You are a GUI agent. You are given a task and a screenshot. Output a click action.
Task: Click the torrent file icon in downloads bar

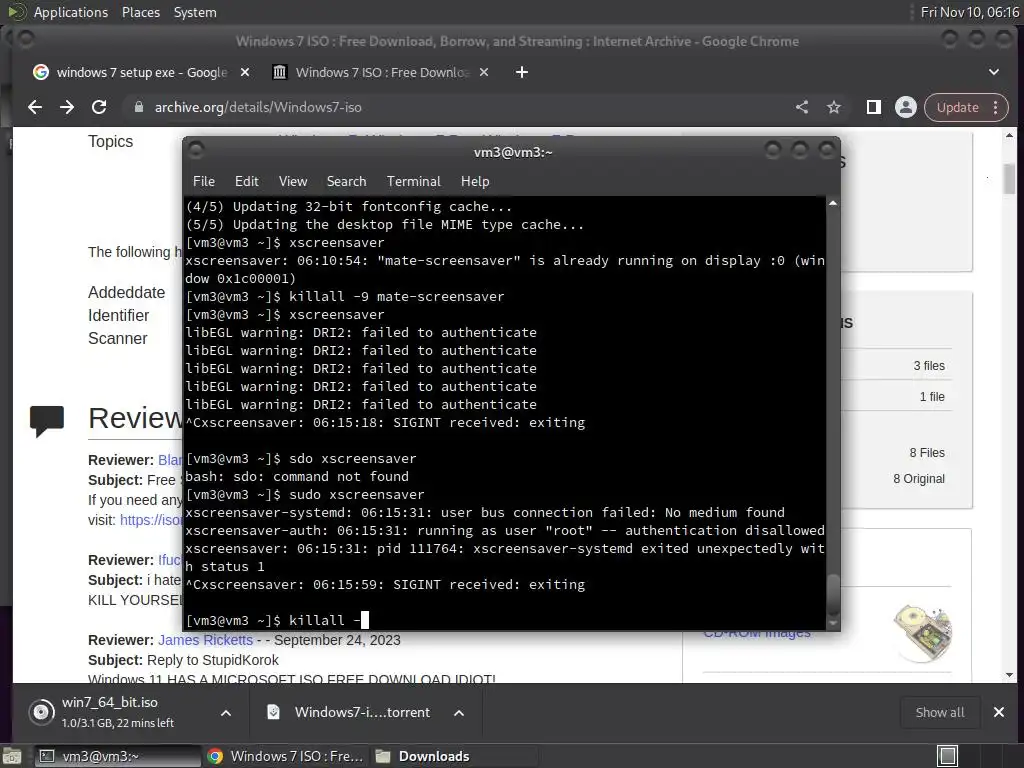pos(274,712)
